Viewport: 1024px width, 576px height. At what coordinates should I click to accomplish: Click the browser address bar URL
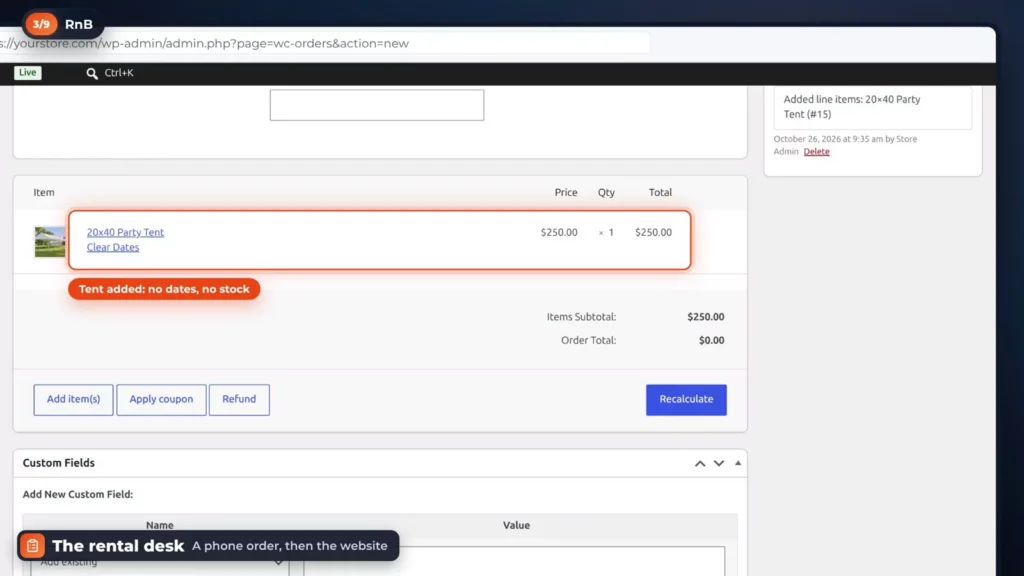[204, 43]
